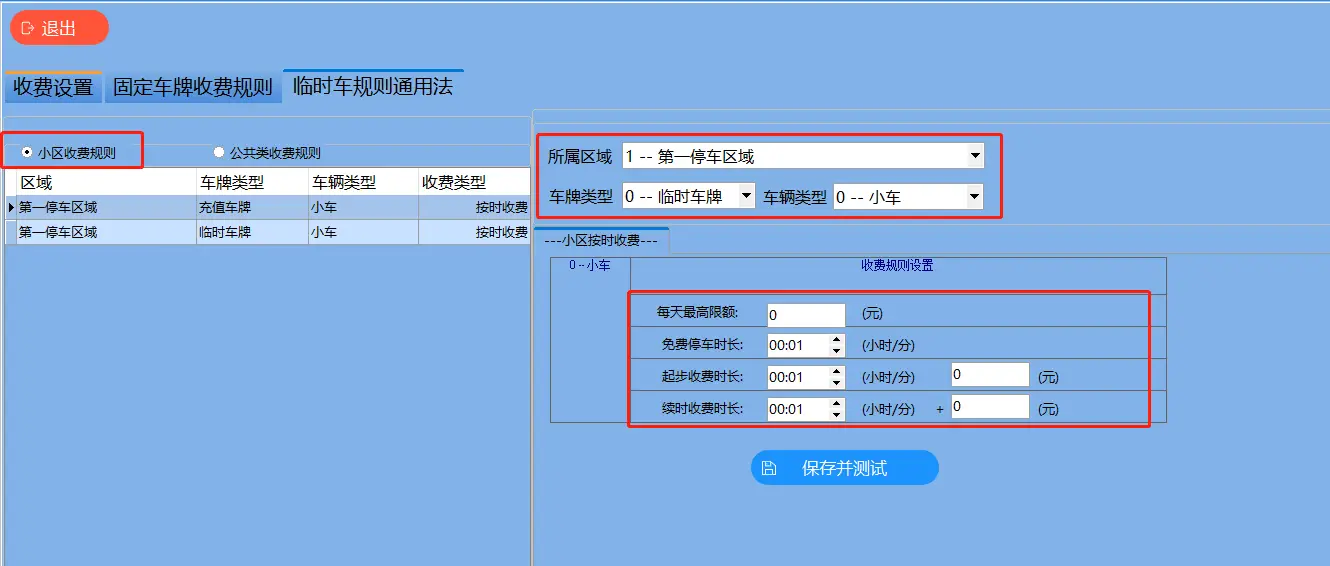The width and height of the screenshot is (1330, 566).
Task: Click the 收费类型 column header
Action: point(473,182)
